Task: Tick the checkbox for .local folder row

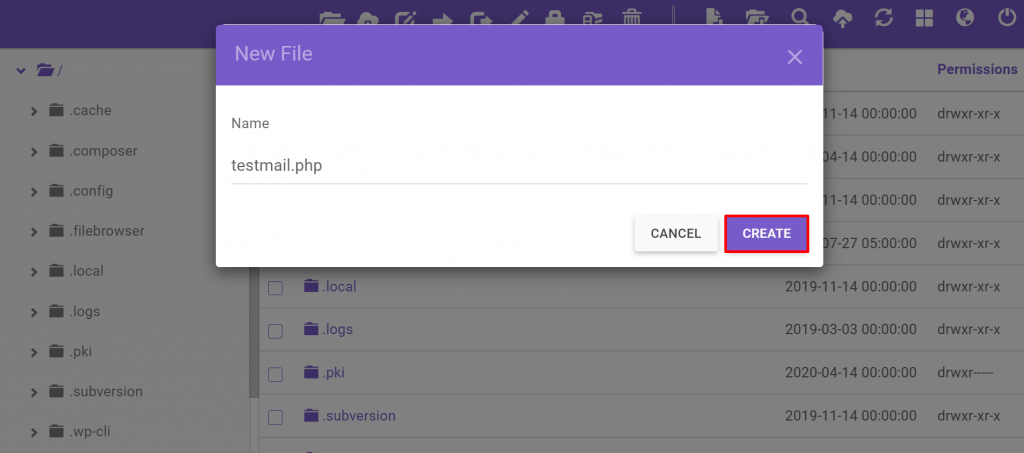Action: [x=275, y=288]
